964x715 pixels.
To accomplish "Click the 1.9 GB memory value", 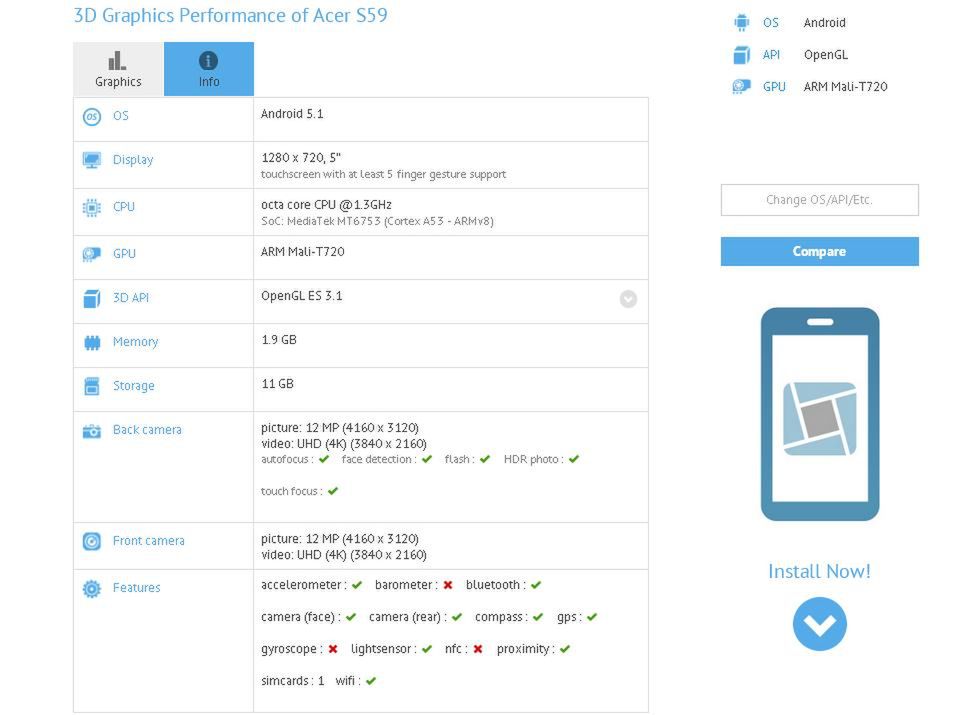I will [x=279, y=340].
